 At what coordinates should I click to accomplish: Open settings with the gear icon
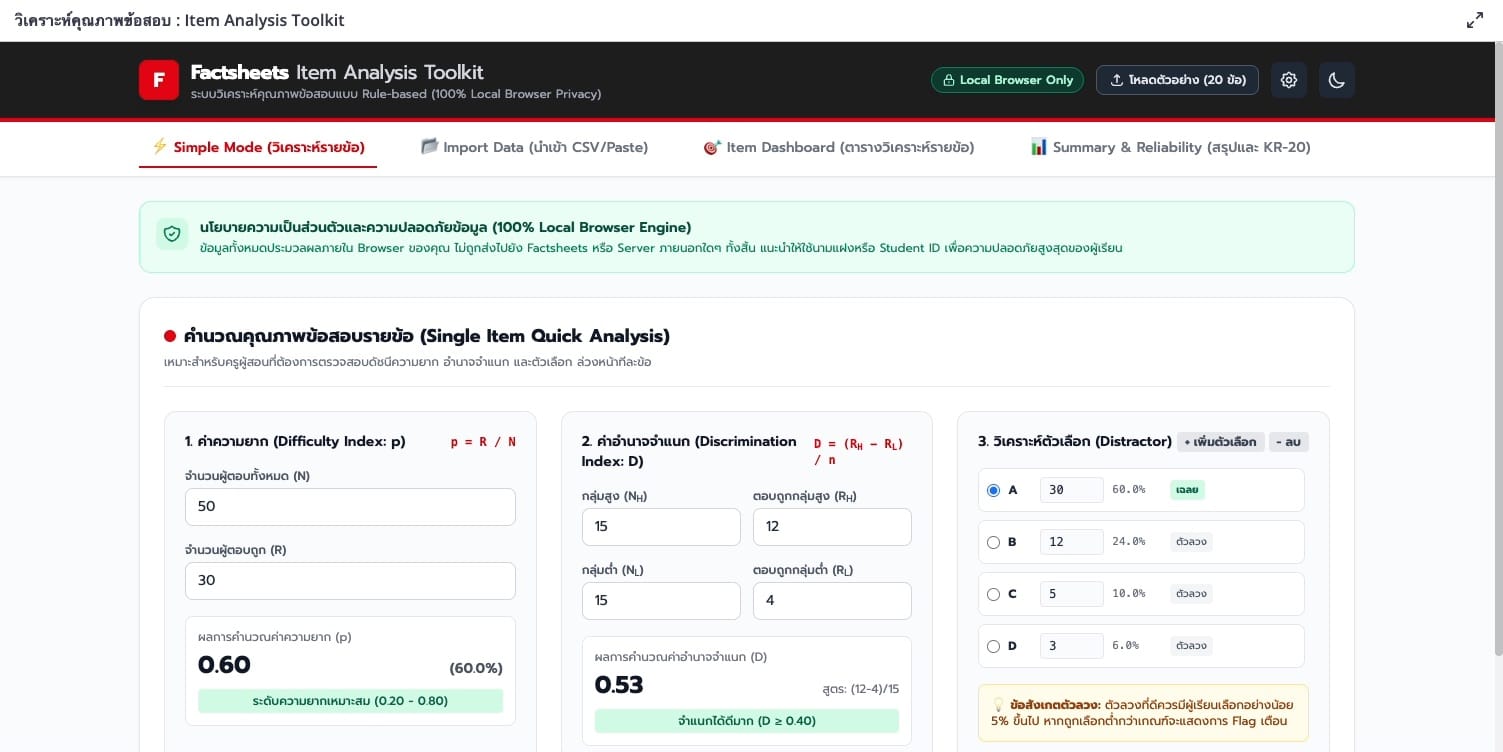[1289, 80]
